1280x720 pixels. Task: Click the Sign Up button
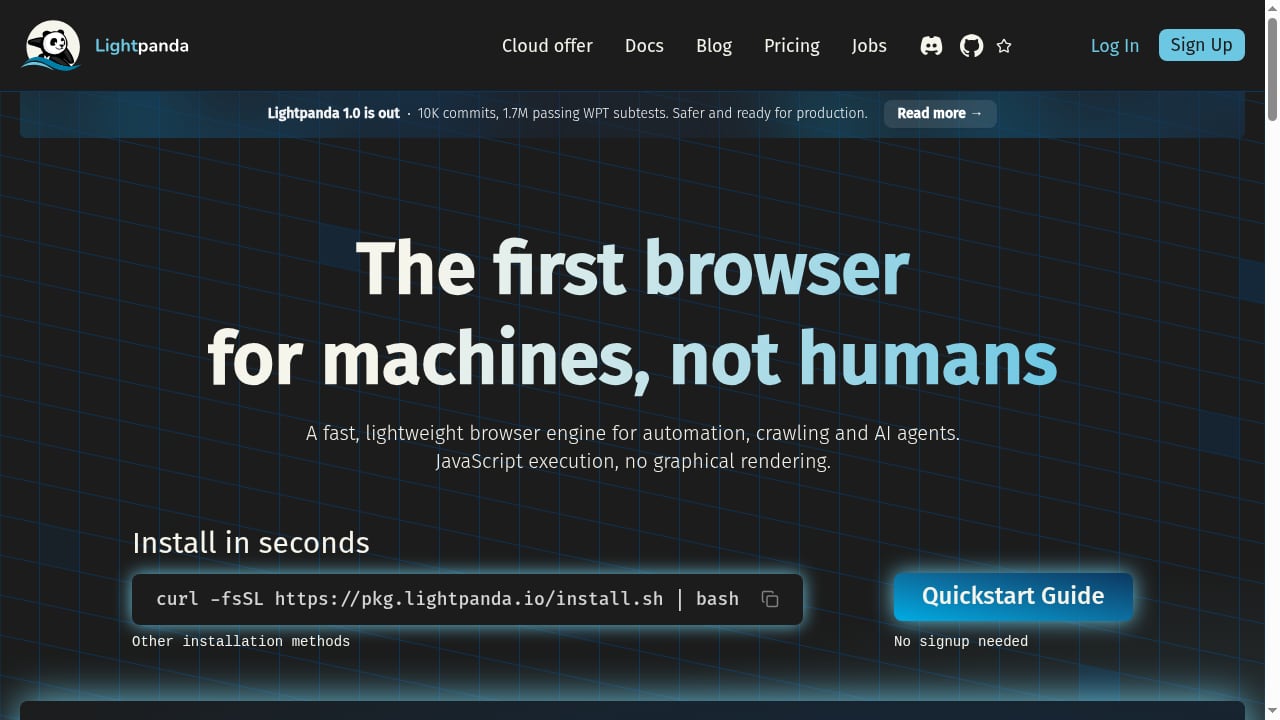pos(1202,45)
